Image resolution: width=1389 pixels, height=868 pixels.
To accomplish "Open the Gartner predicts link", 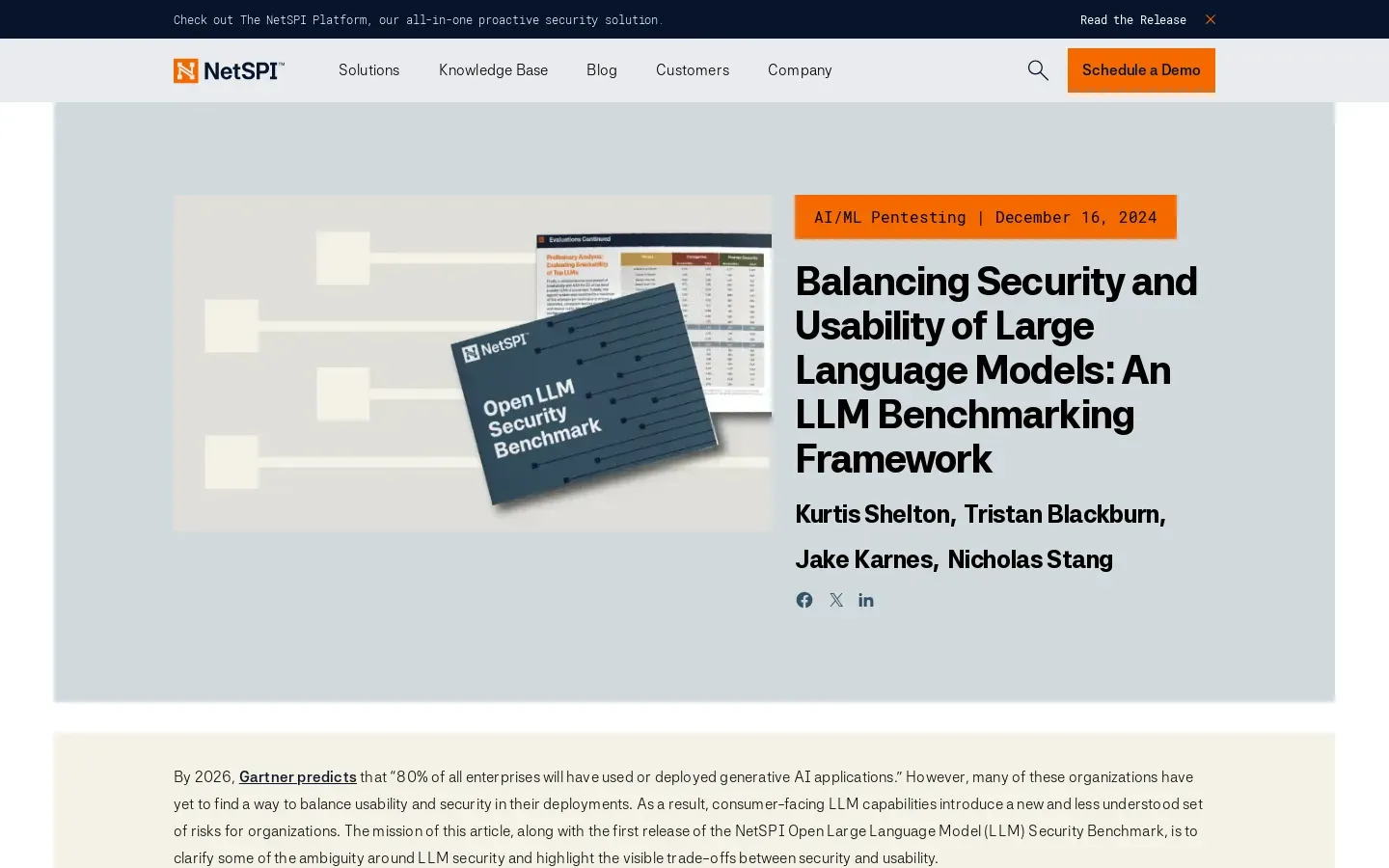I will point(298,776).
